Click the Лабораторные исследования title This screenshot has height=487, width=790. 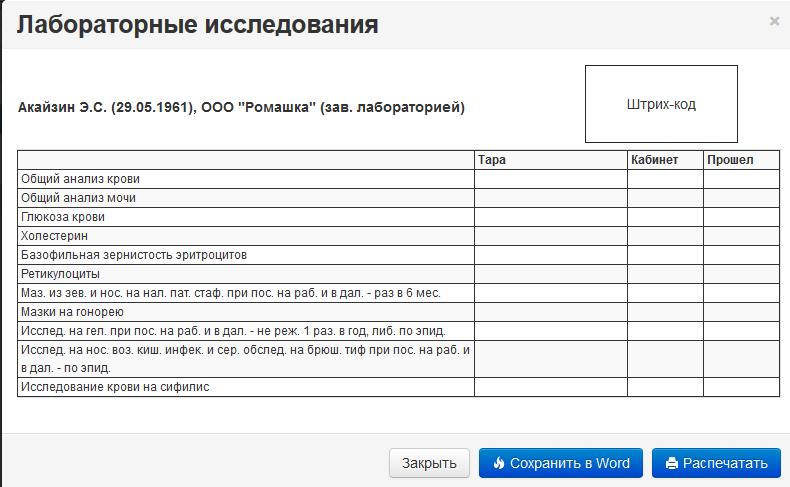[198, 24]
